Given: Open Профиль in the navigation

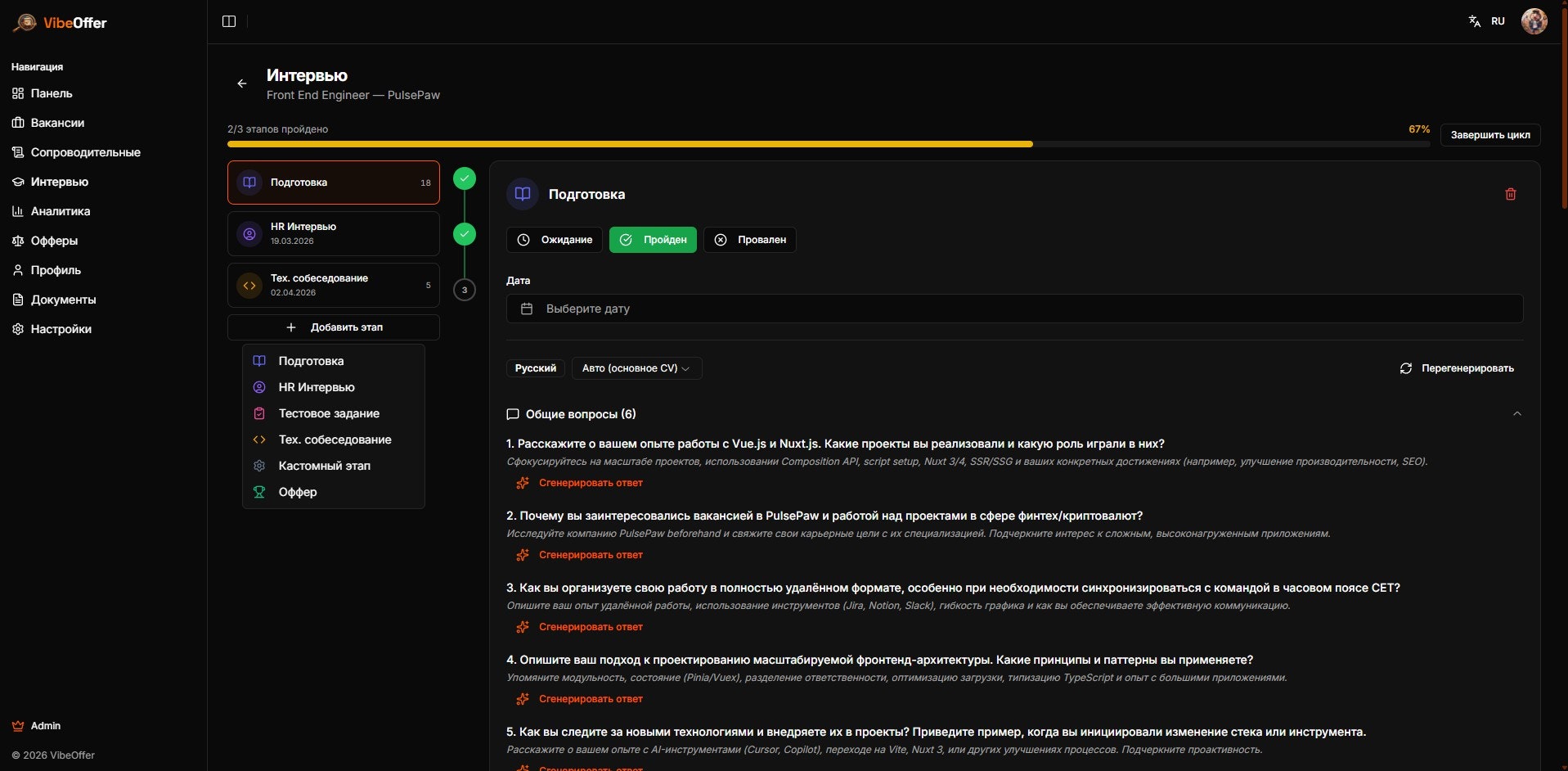Looking at the screenshot, I should 56,270.
